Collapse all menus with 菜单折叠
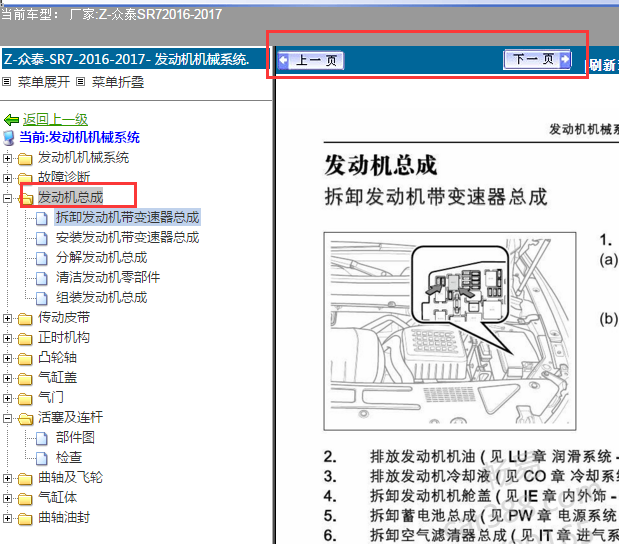The width and height of the screenshot is (619, 544). point(118,82)
